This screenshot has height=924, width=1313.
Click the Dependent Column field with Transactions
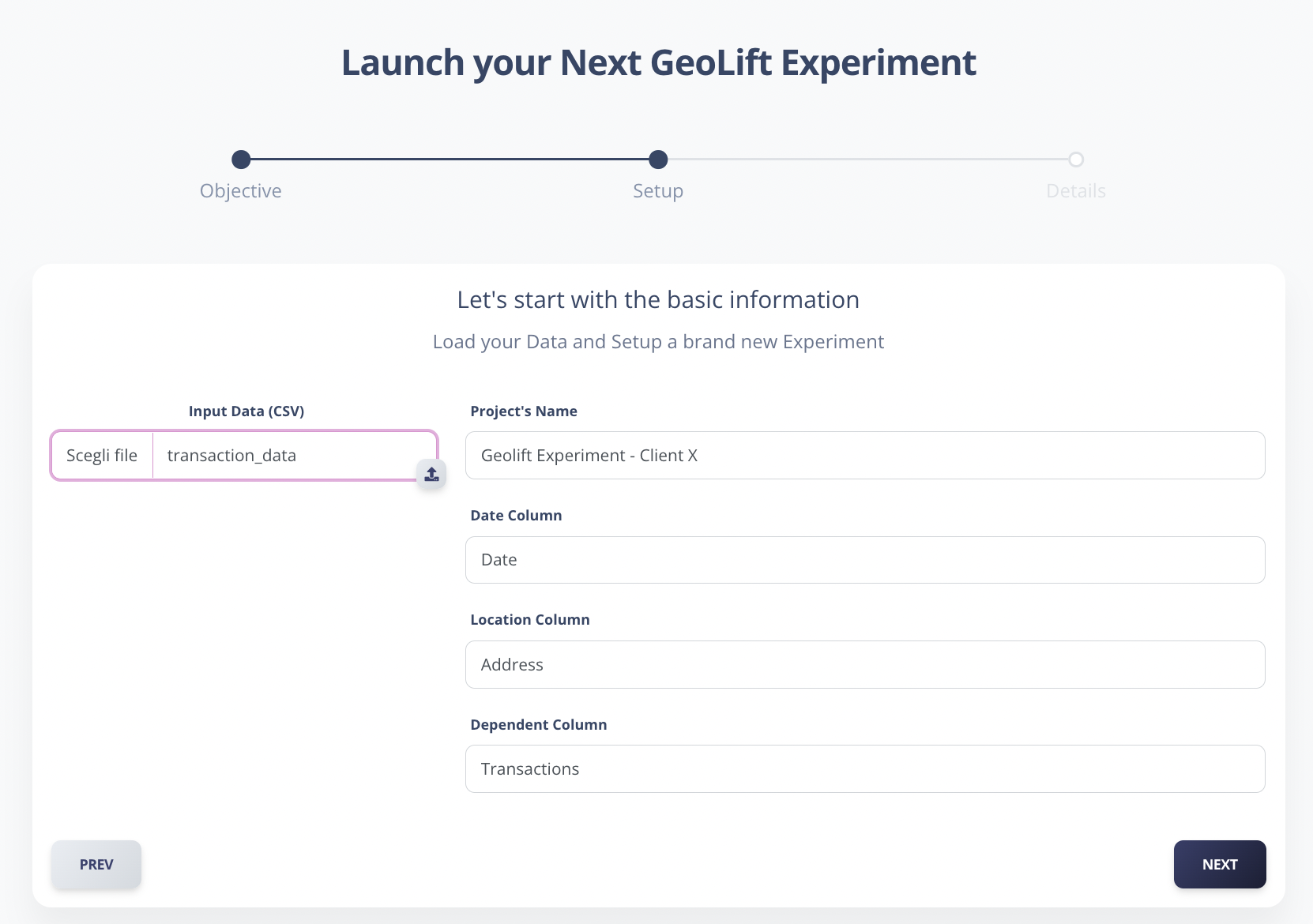tap(865, 769)
